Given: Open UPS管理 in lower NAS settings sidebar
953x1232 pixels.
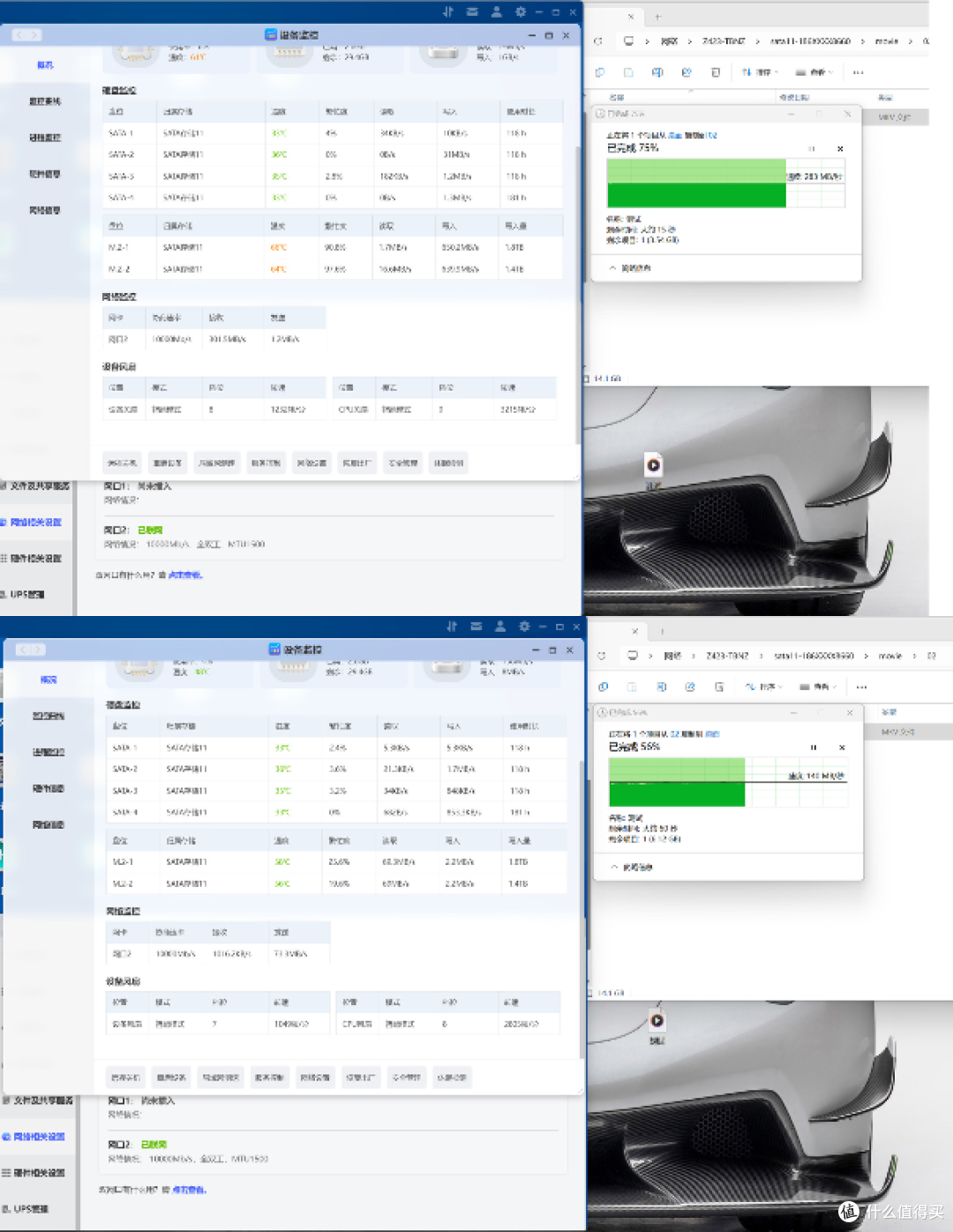Looking at the screenshot, I should (x=29, y=1209).
